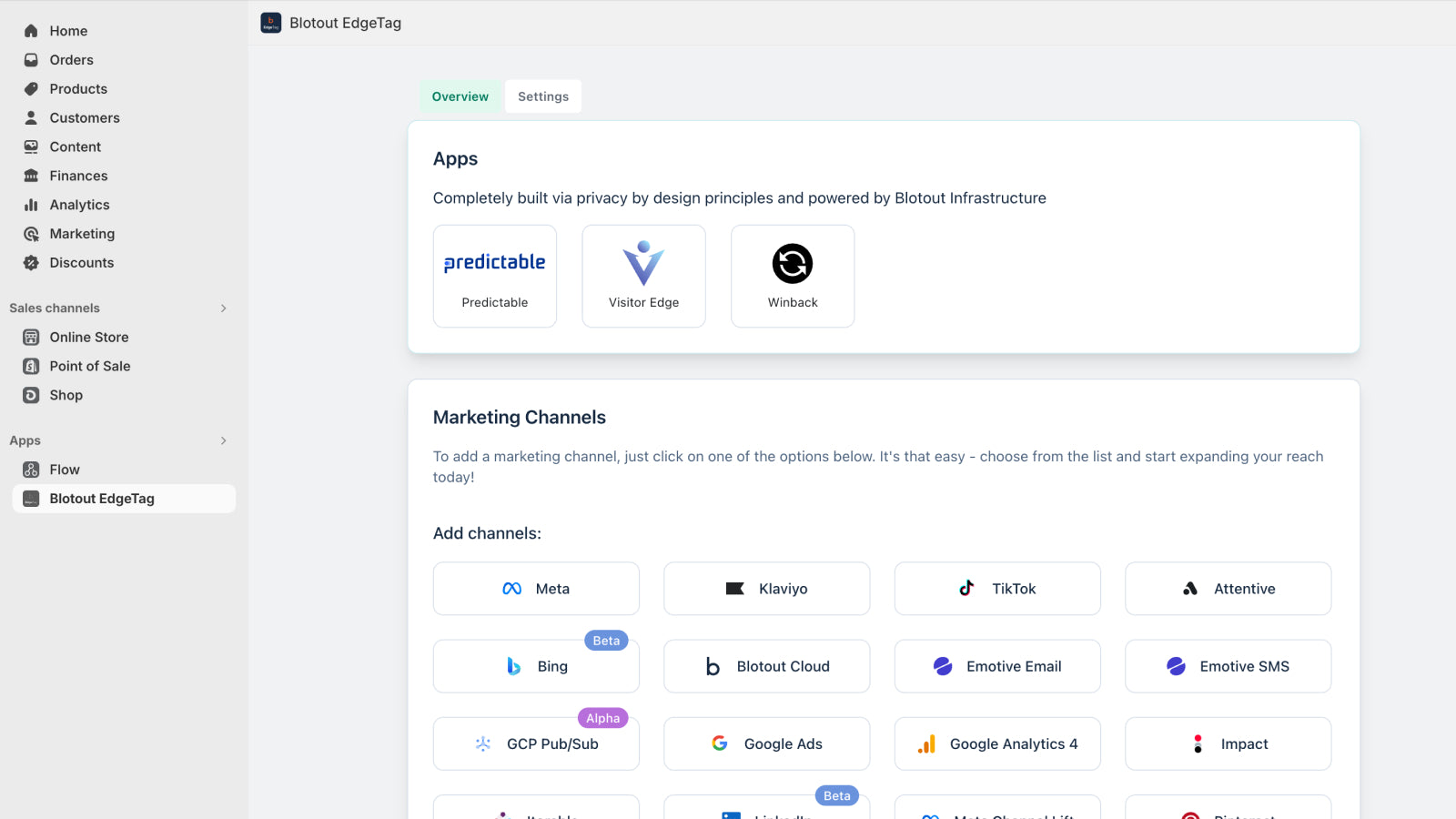The width and height of the screenshot is (1456, 819).
Task: Expand the Apps section chevron
Action: click(224, 440)
